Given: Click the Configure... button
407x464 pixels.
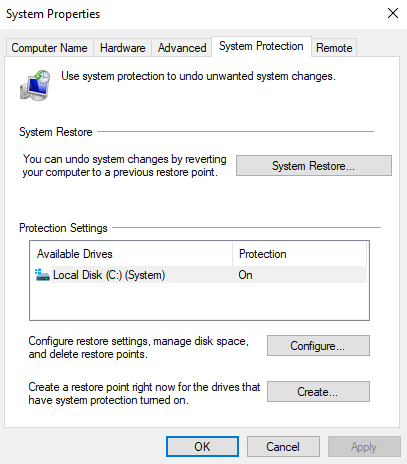Looking at the screenshot, I should coord(318,346).
